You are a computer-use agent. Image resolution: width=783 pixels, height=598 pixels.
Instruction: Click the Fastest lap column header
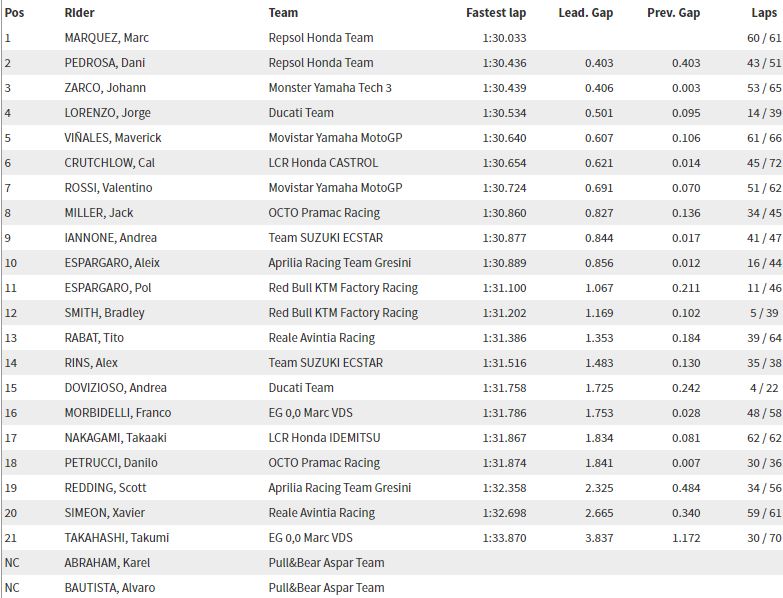coord(496,13)
